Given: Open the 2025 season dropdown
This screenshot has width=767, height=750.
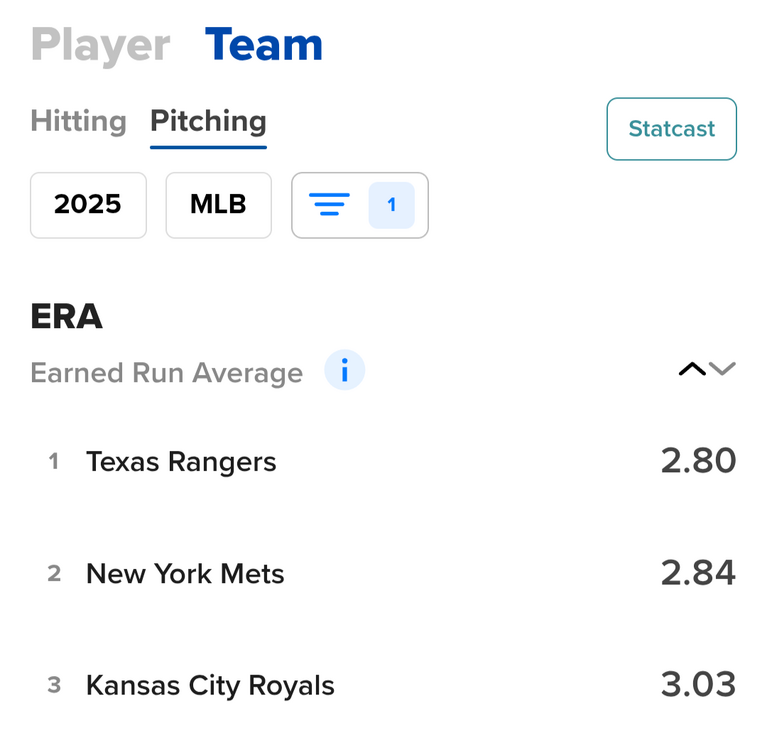Looking at the screenshot, I should click(x=88, y=205).
